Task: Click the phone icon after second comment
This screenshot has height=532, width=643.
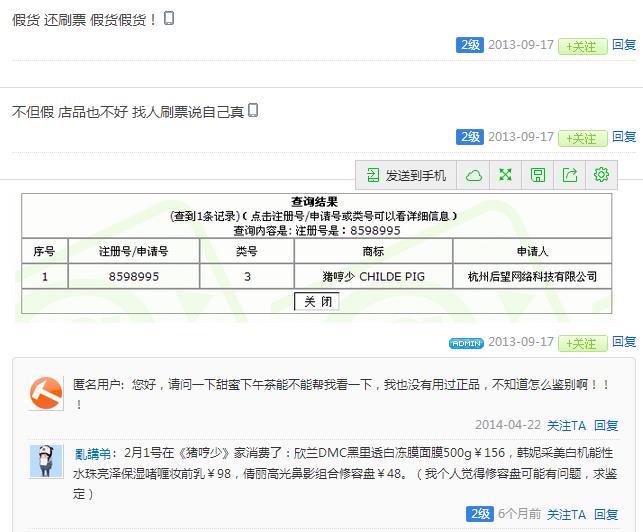Action: (253, 110)
